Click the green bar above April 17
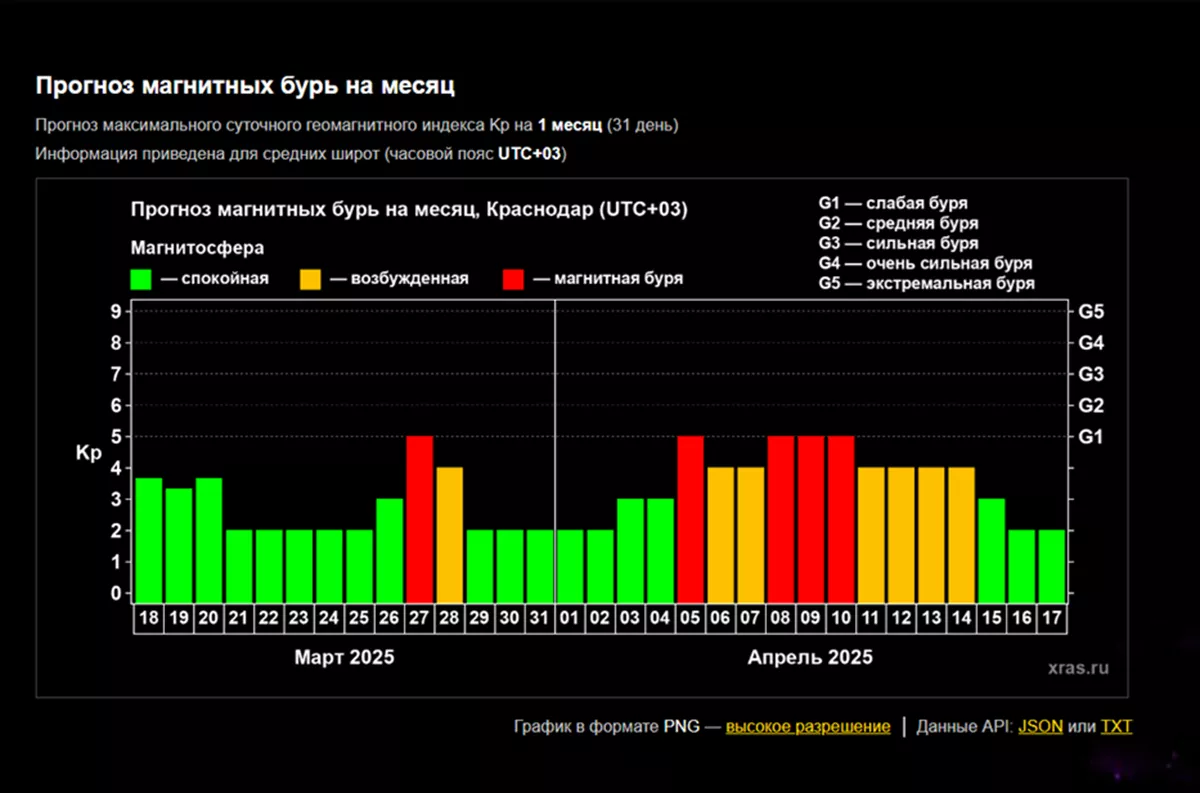Image resolution: width=1200 pixels, height=793 pixels. pyautogui.click(x=1051, y=562)
